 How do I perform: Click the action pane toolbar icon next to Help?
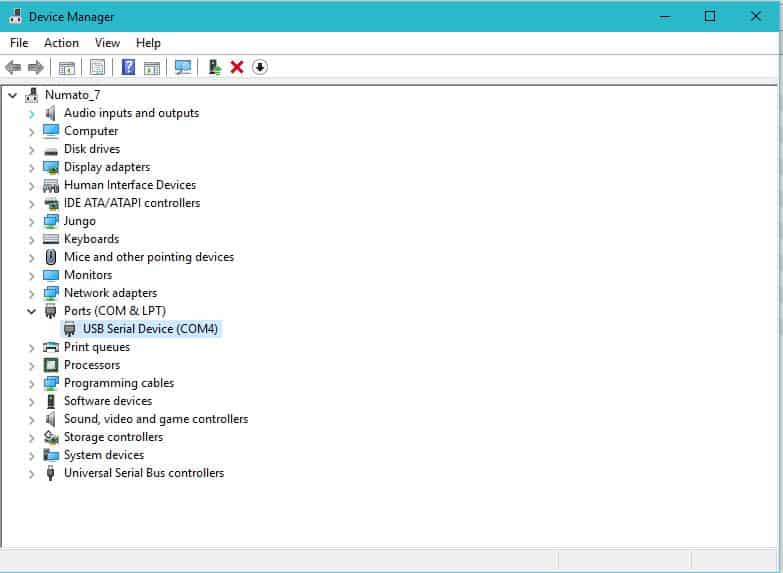point(152,67)
